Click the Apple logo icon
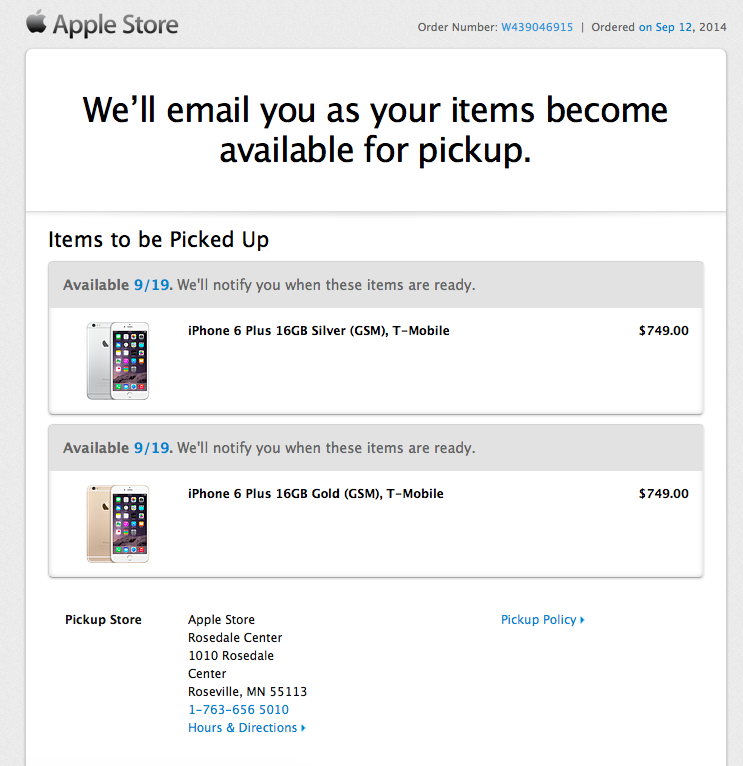Viewport: 743px width, 766px height. [36, 22]
